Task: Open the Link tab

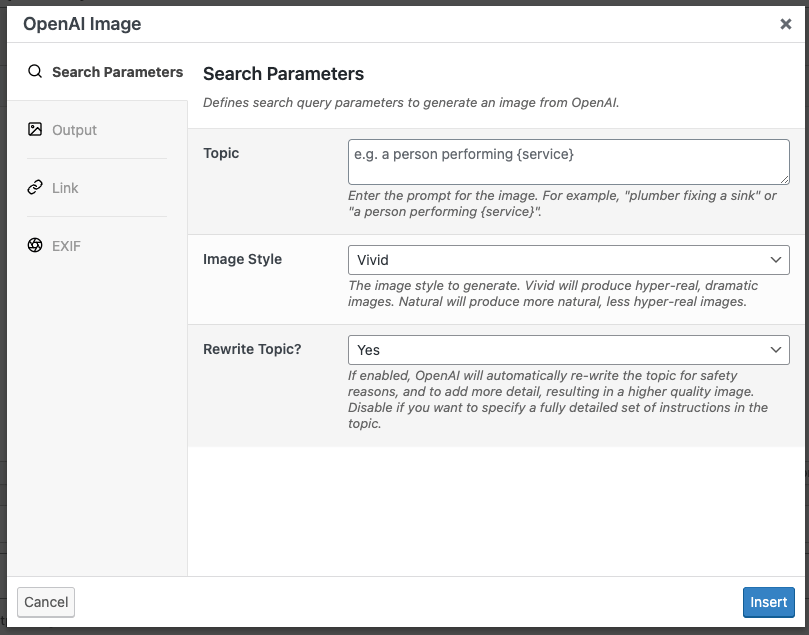Action: click(x=97, y=188)
